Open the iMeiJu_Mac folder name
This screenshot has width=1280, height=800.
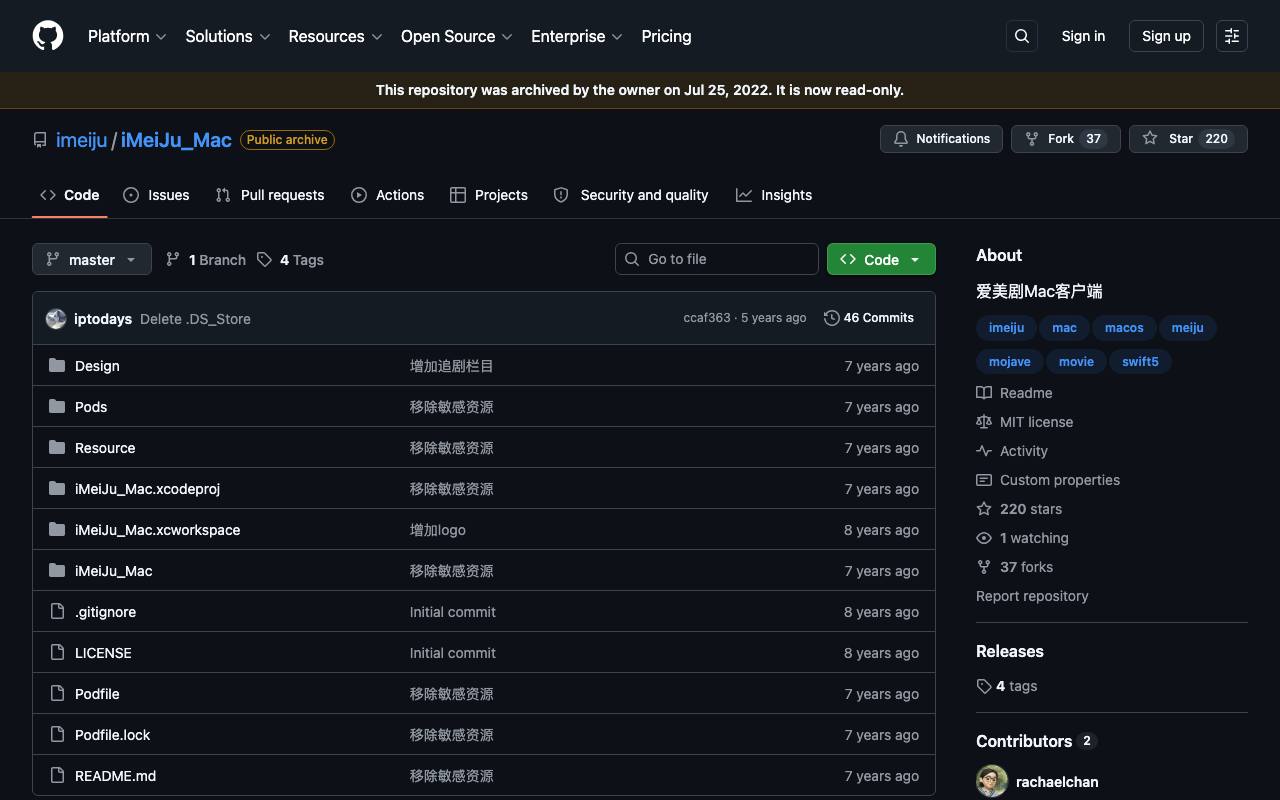114,571
